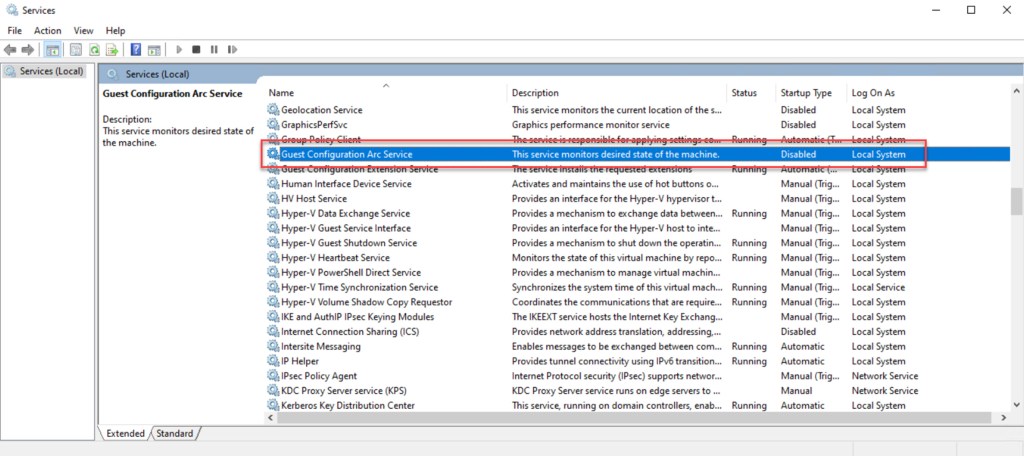Viewport: 1024px width, 456px height.
Task: Click the Export List toolbar icon
Action: click(x=113, y=49)
